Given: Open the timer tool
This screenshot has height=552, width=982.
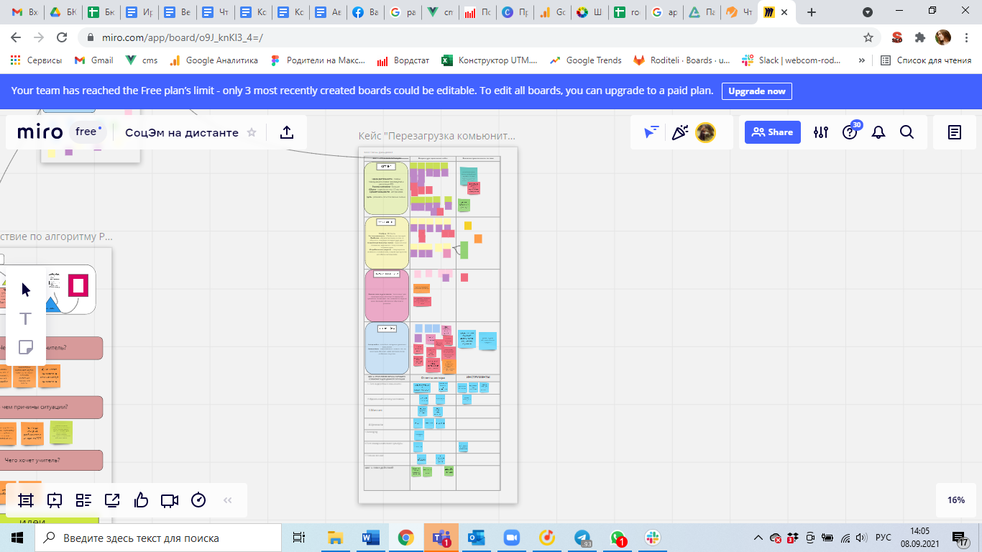Looking at the screenshot, I should [x=199, y=500].
